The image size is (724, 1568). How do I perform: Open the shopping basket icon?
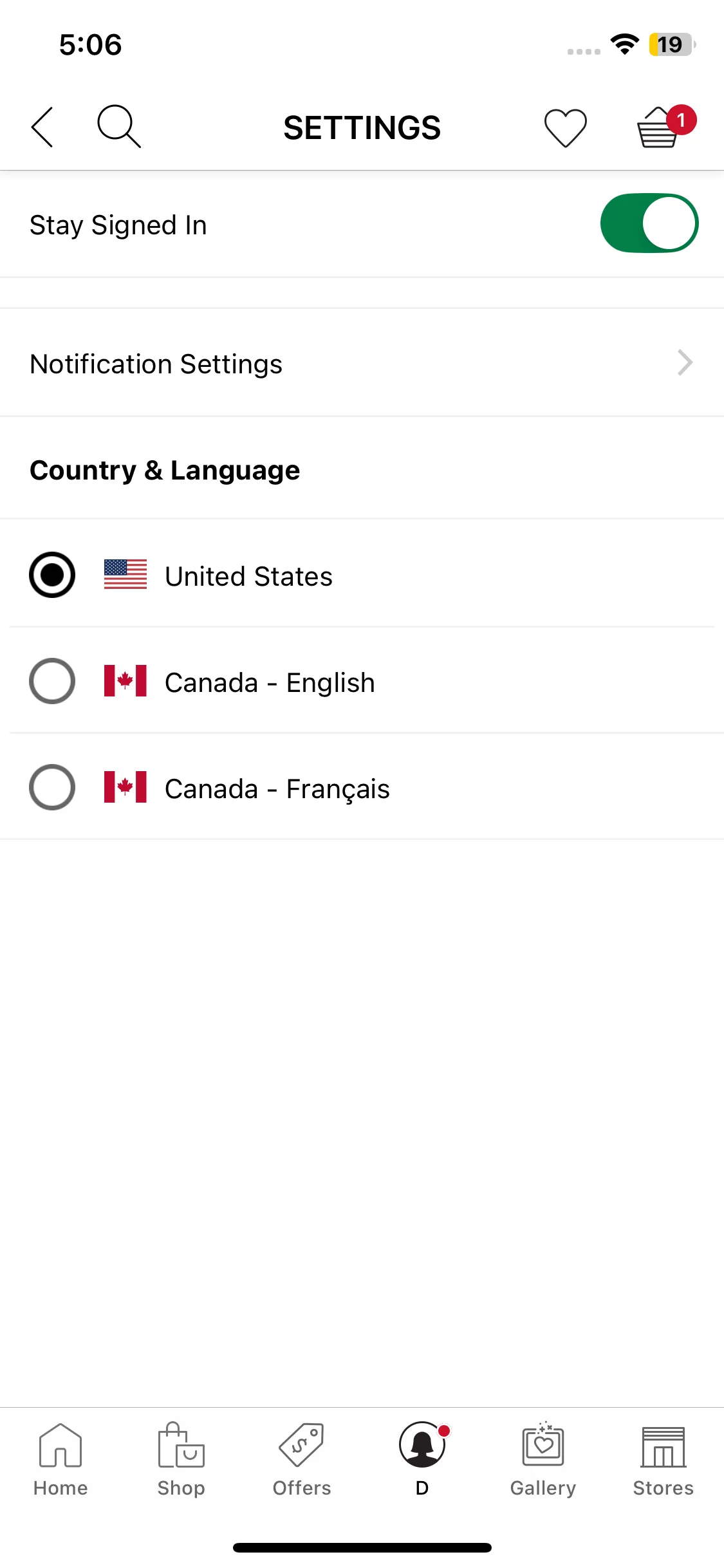[x=658, y=127]
